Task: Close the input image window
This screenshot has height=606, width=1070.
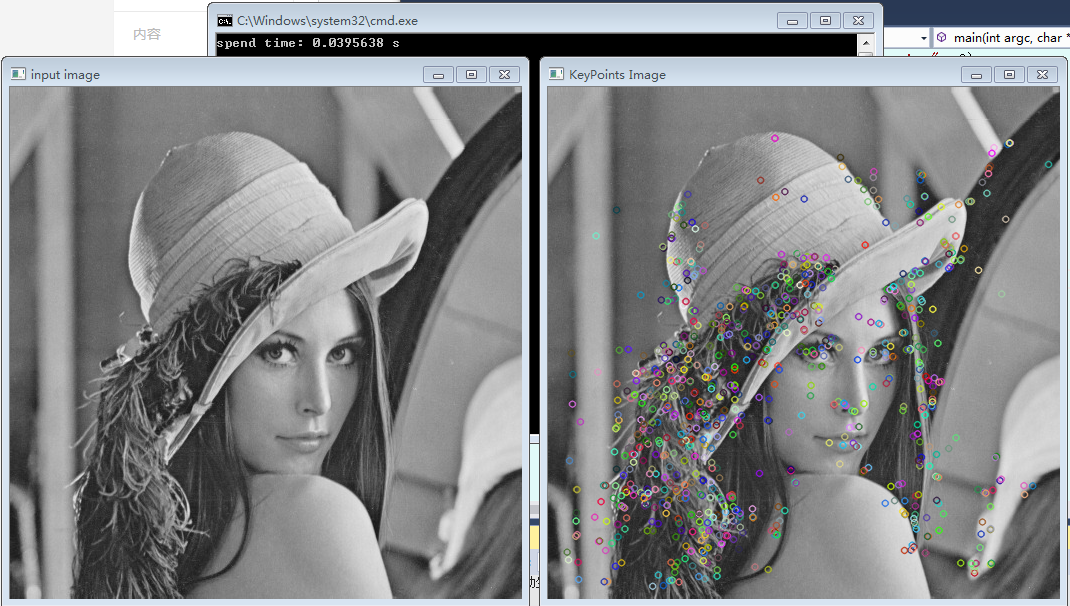Action: 504,74
